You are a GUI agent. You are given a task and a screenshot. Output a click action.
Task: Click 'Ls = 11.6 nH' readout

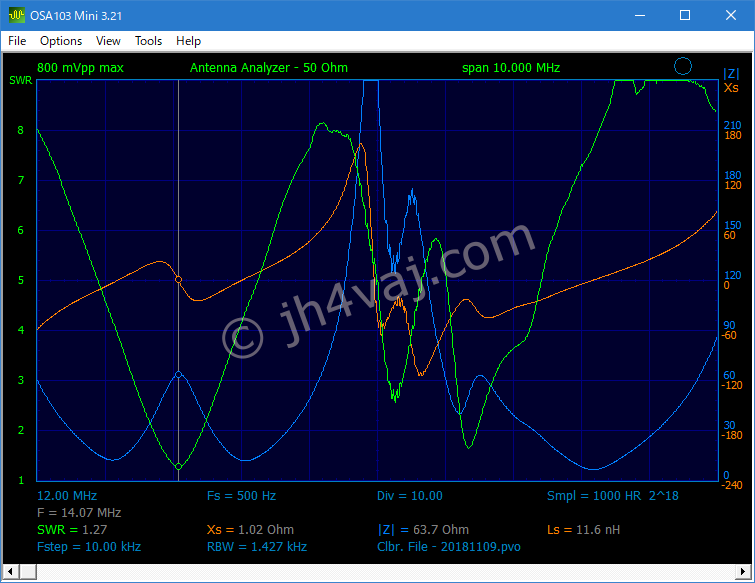[x=584, y=530]
